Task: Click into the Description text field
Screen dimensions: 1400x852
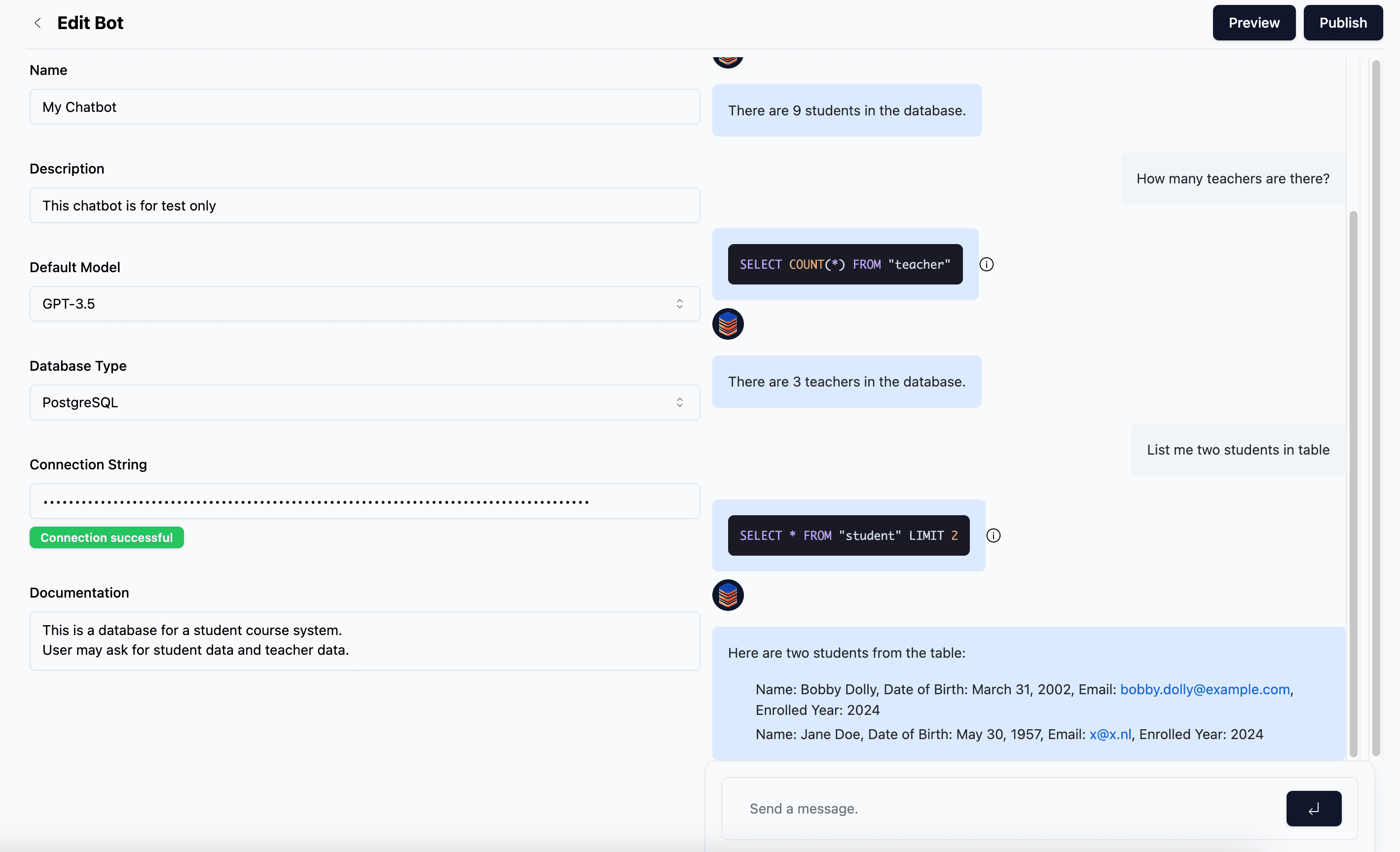Action: tap(364, 205)
